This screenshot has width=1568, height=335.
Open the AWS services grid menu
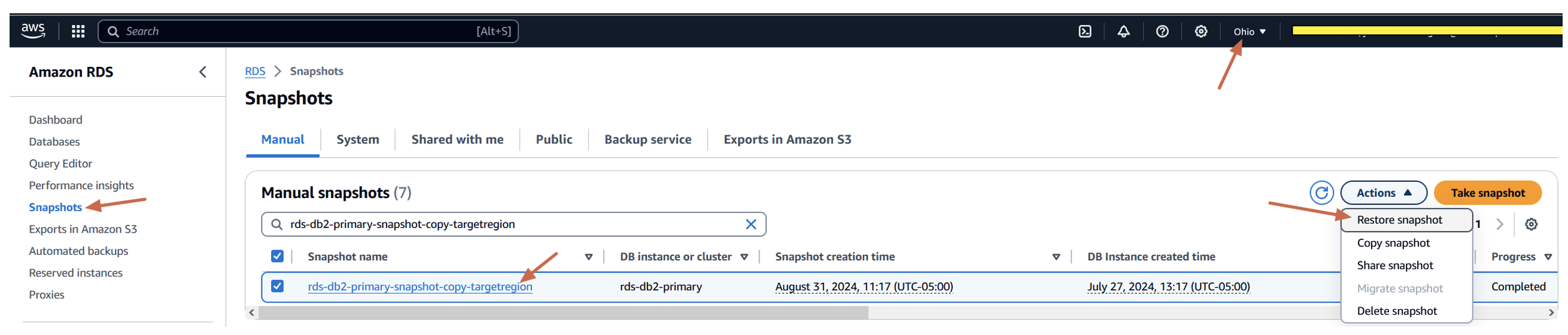point(78,32)
